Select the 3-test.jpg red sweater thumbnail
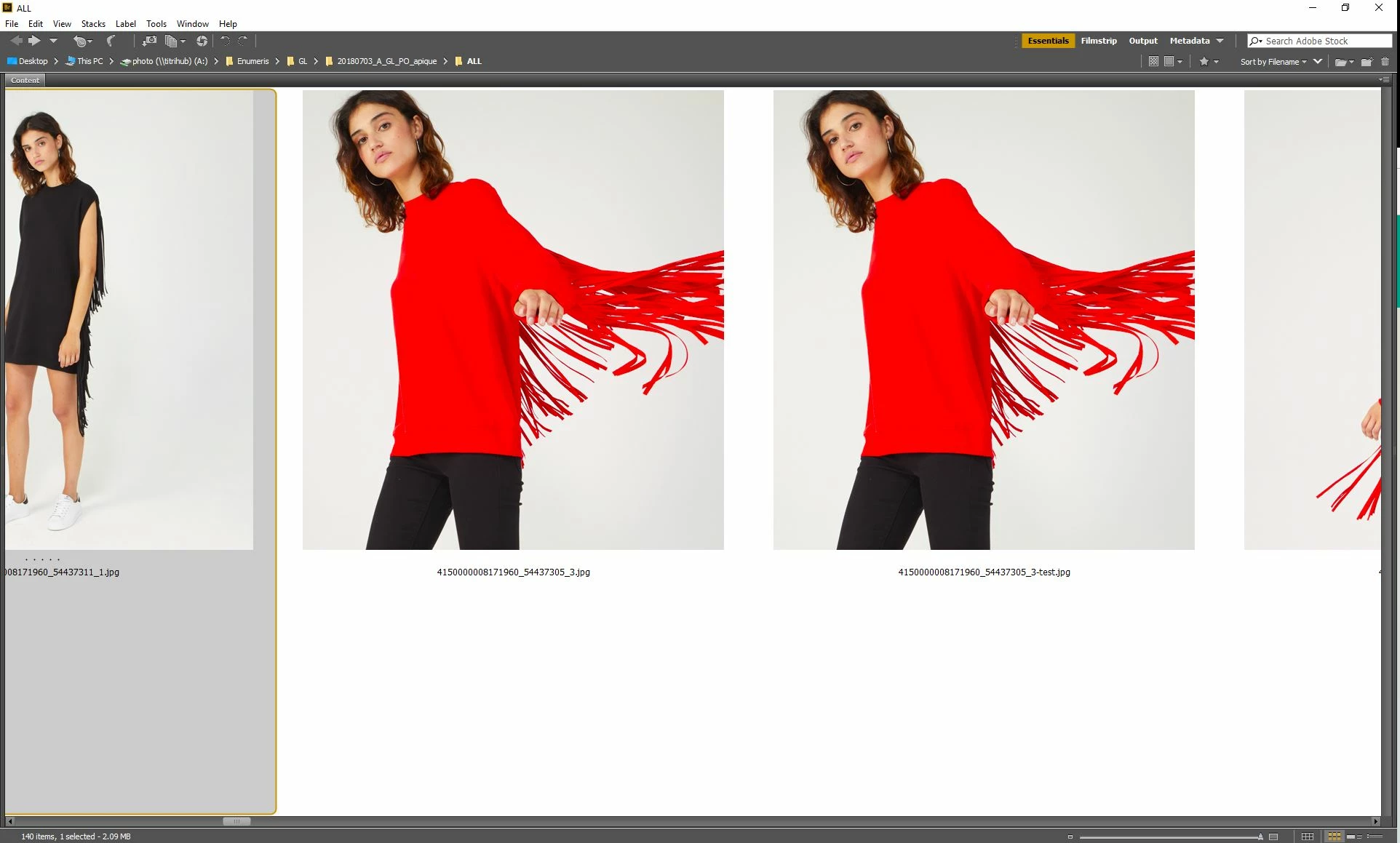Screen dimensions: 1400x843 point(983,320)
